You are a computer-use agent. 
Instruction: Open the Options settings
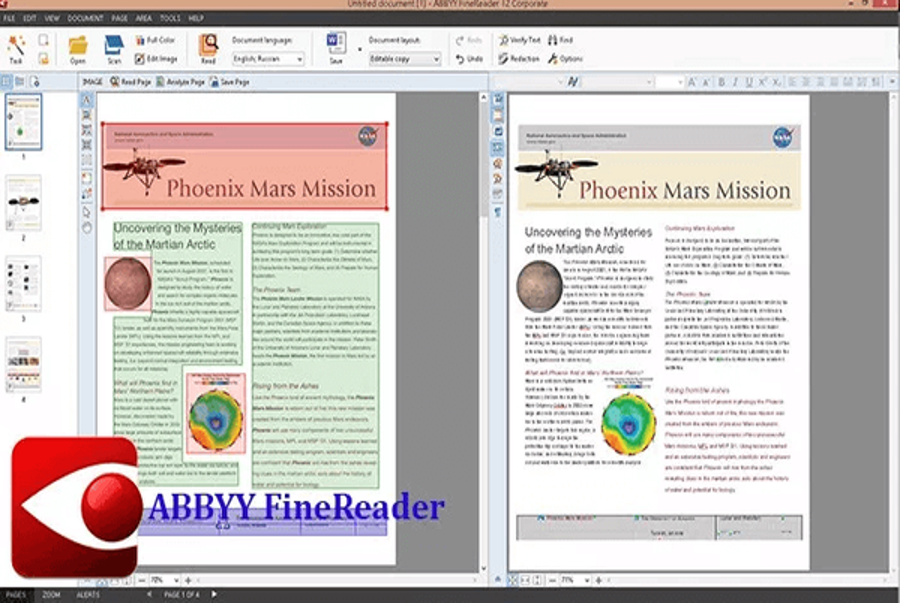click(x=565, y=59)
